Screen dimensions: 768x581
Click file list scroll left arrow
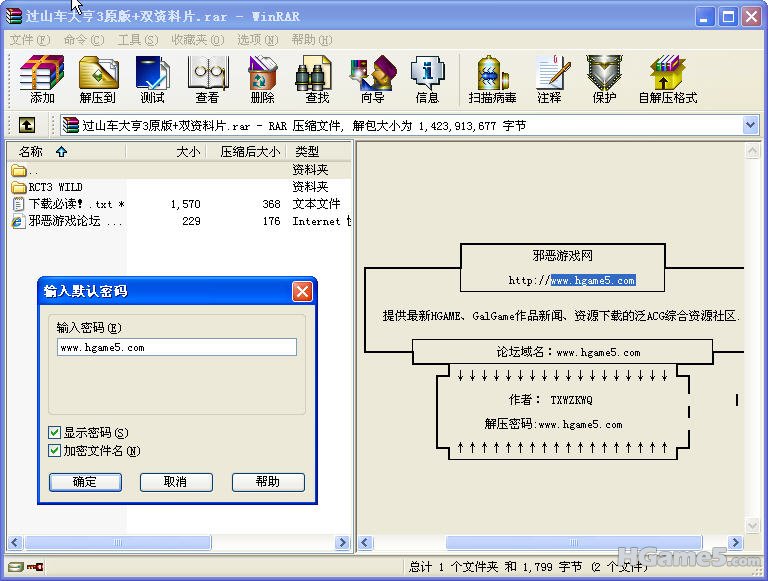15,542
